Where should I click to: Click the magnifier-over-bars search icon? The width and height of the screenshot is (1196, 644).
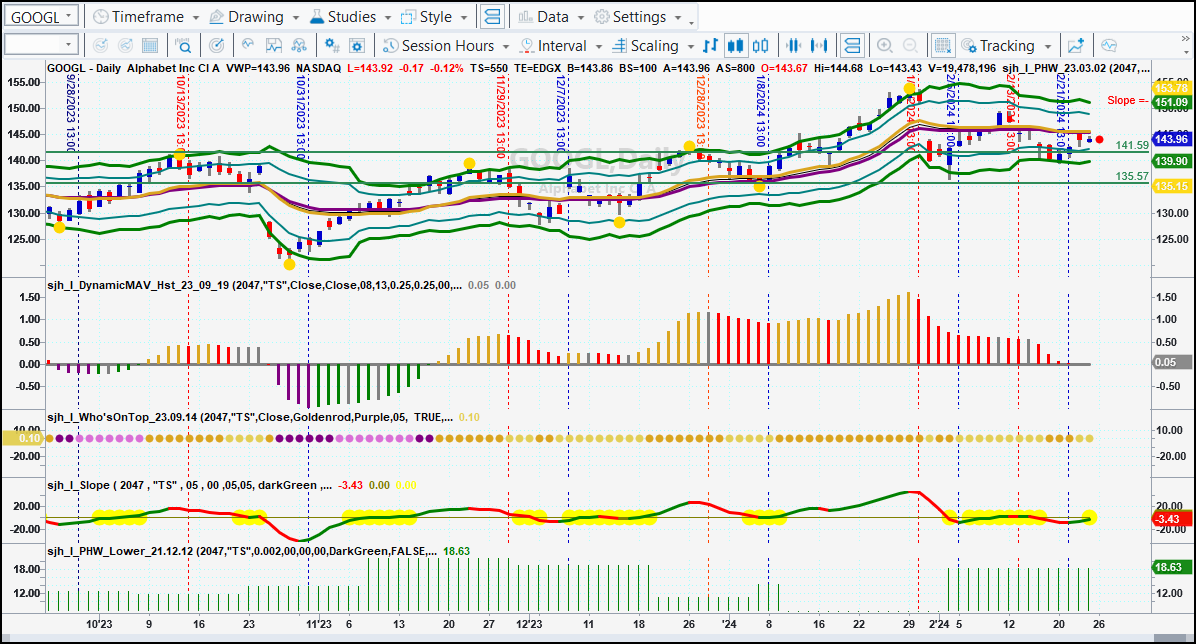tap(183, 46)
